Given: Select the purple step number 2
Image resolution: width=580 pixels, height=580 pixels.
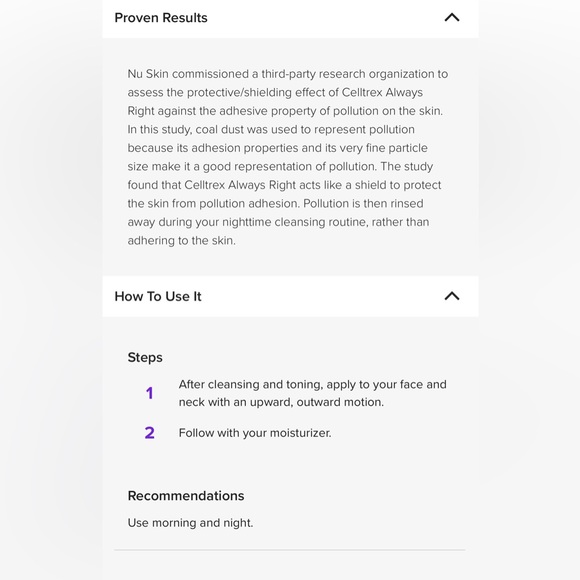Looking at the screenshot, I should pyautogui.click(x=149, y=433).
